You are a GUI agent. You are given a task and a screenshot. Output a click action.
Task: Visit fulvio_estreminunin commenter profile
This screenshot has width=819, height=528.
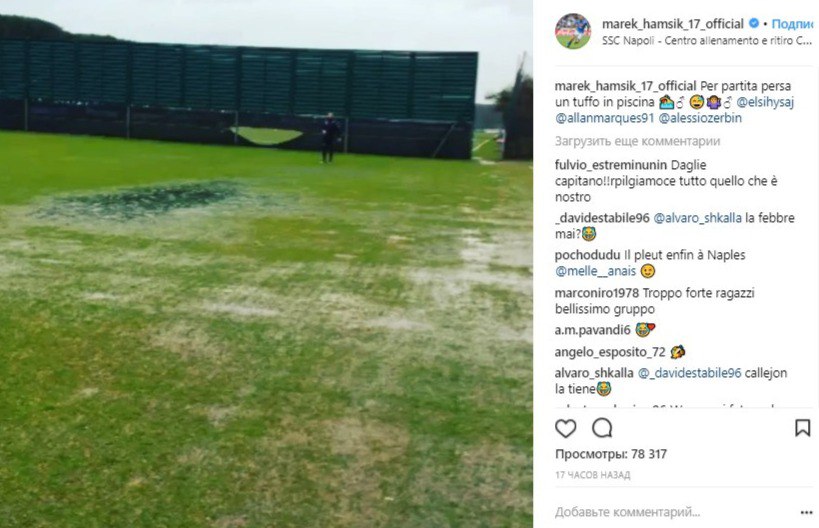click(x=611, y=166)
